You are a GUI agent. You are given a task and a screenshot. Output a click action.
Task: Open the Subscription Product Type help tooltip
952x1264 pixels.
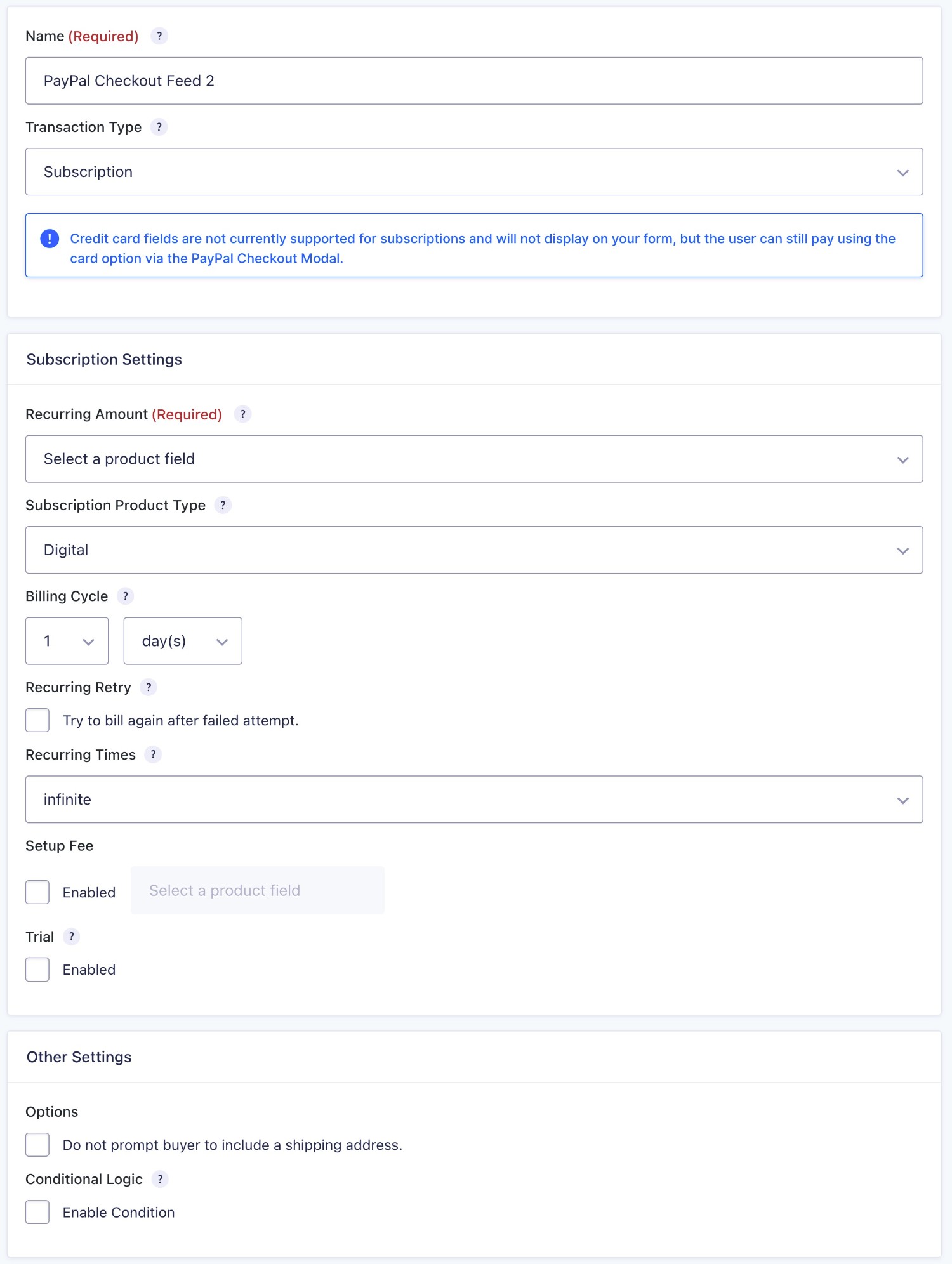(x=223, y=505)
